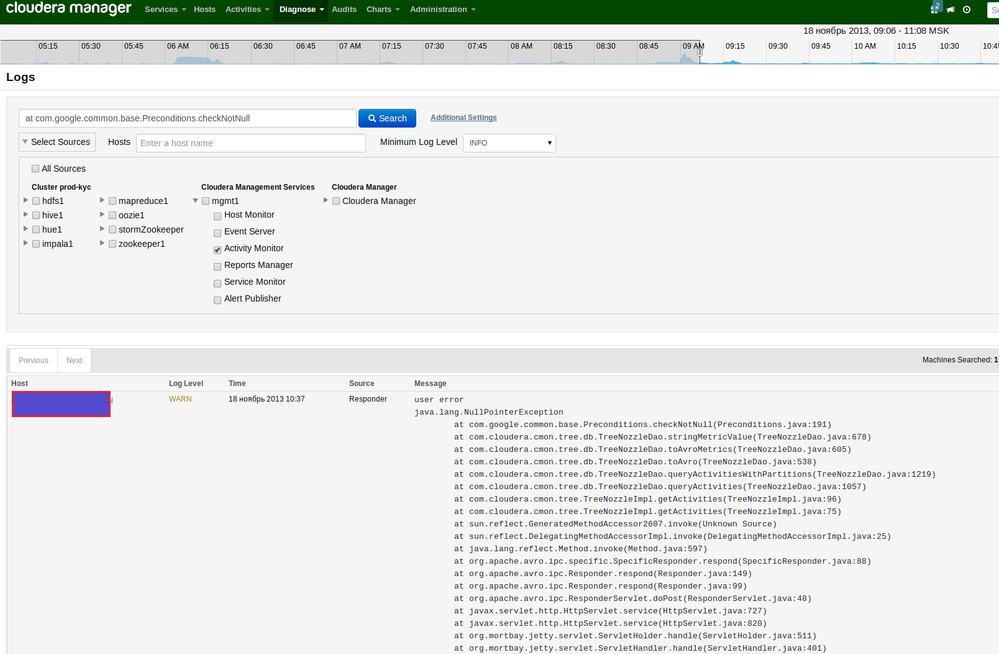Screen dimensions: 999x654
Task: Open the running commands indicator with badge 2
Action: [935, 9]
